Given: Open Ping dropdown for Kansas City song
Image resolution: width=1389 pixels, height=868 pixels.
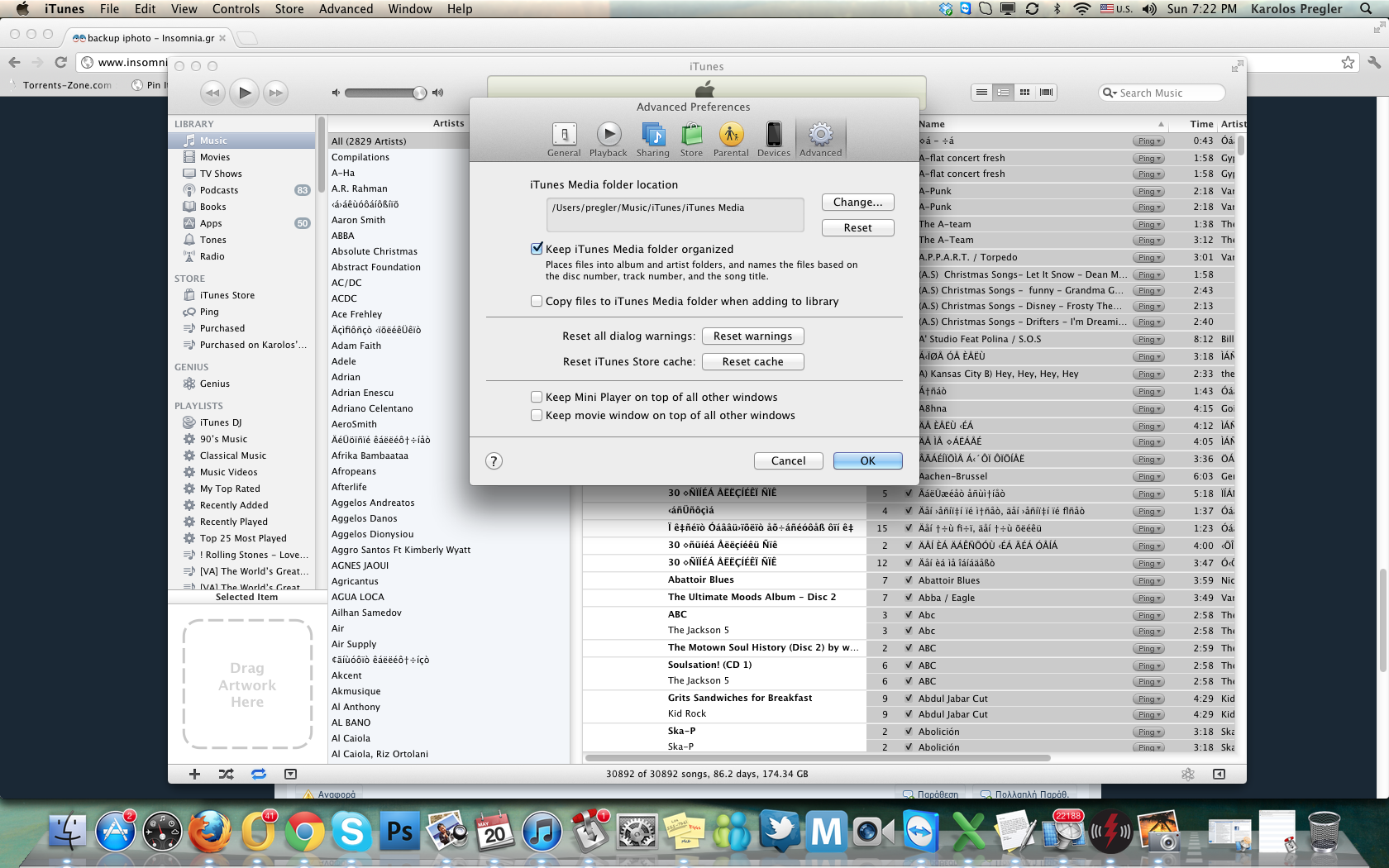Looking at the screenshot, I should point(1148,374).
